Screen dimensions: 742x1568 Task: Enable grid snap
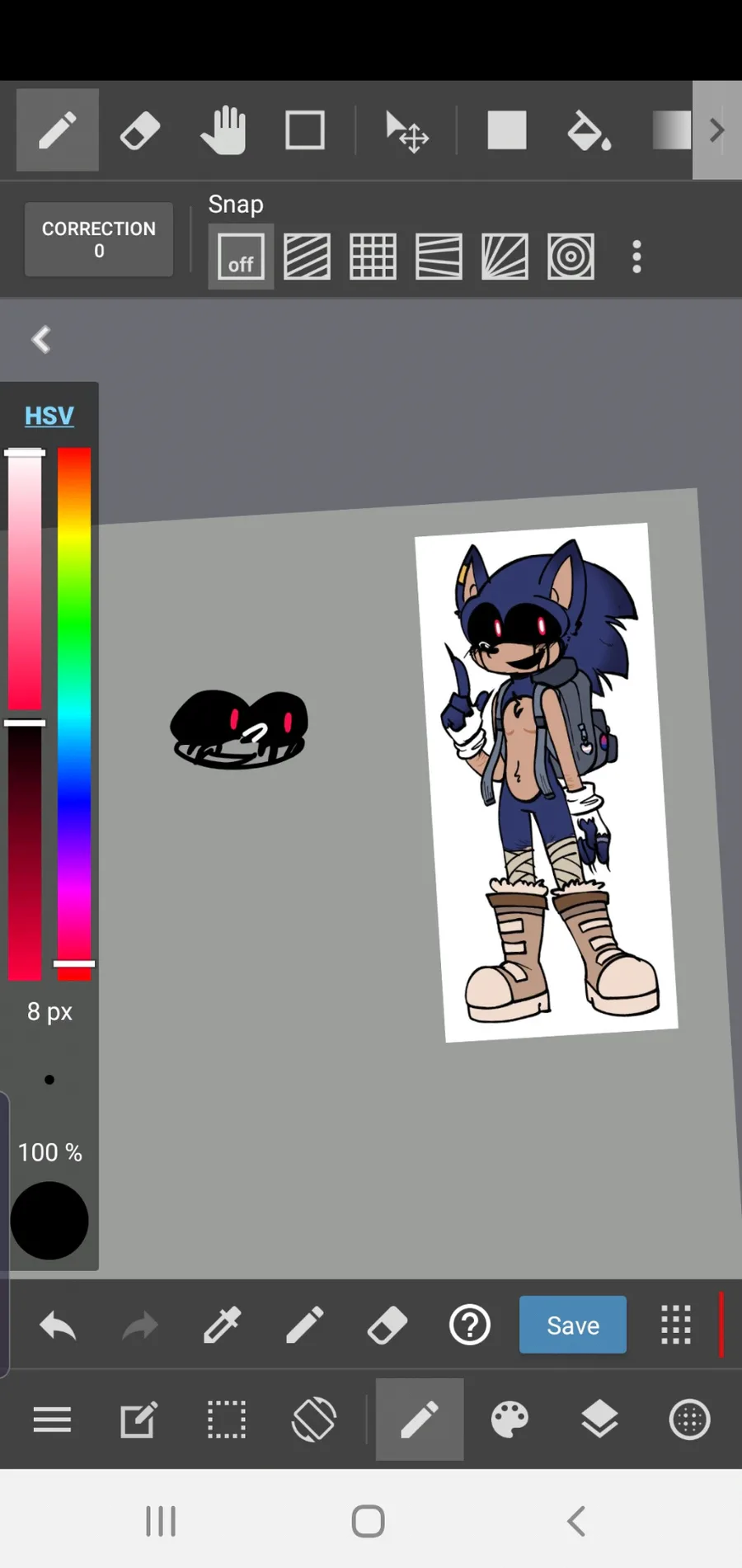tap(373, 257)
